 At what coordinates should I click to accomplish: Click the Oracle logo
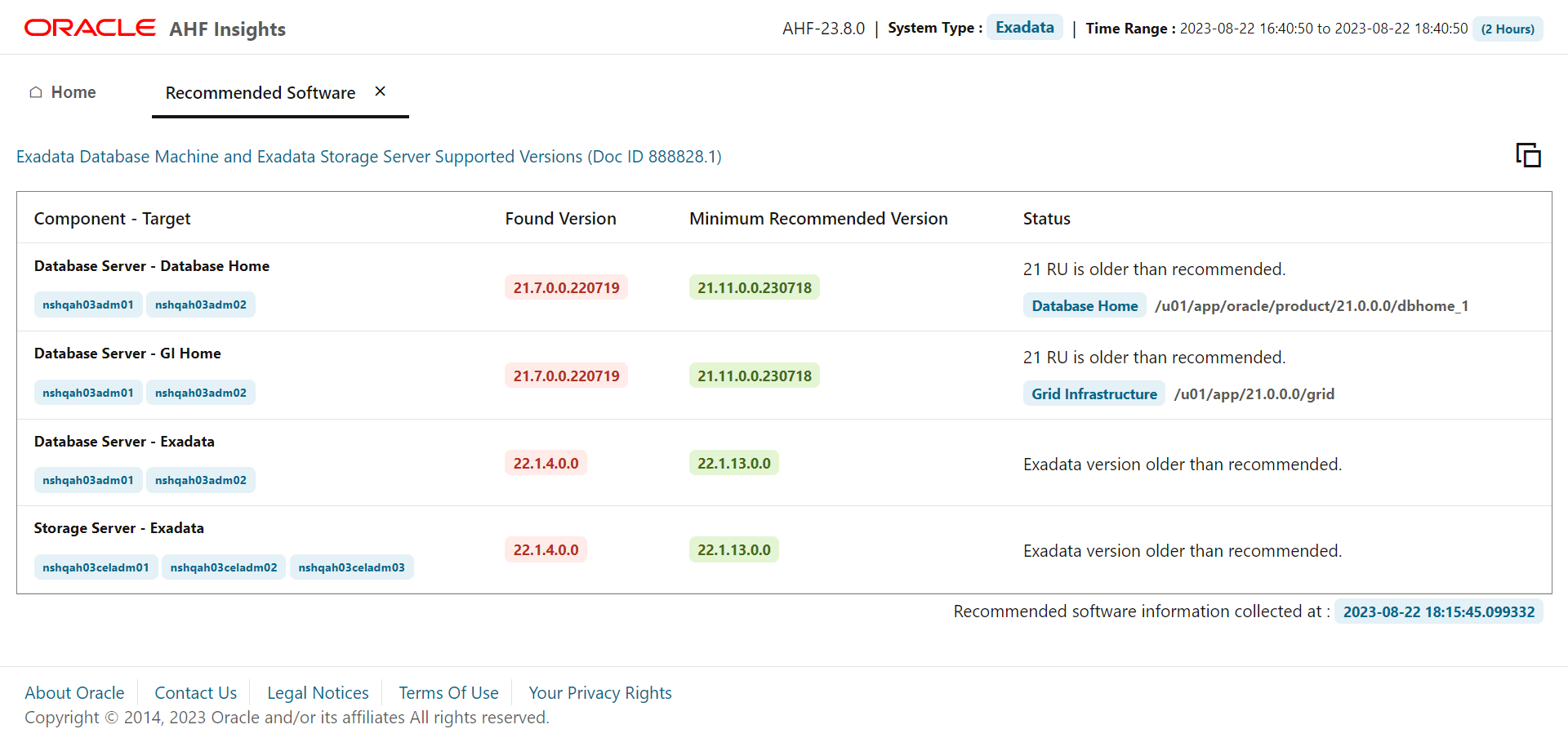pos(90,28)
